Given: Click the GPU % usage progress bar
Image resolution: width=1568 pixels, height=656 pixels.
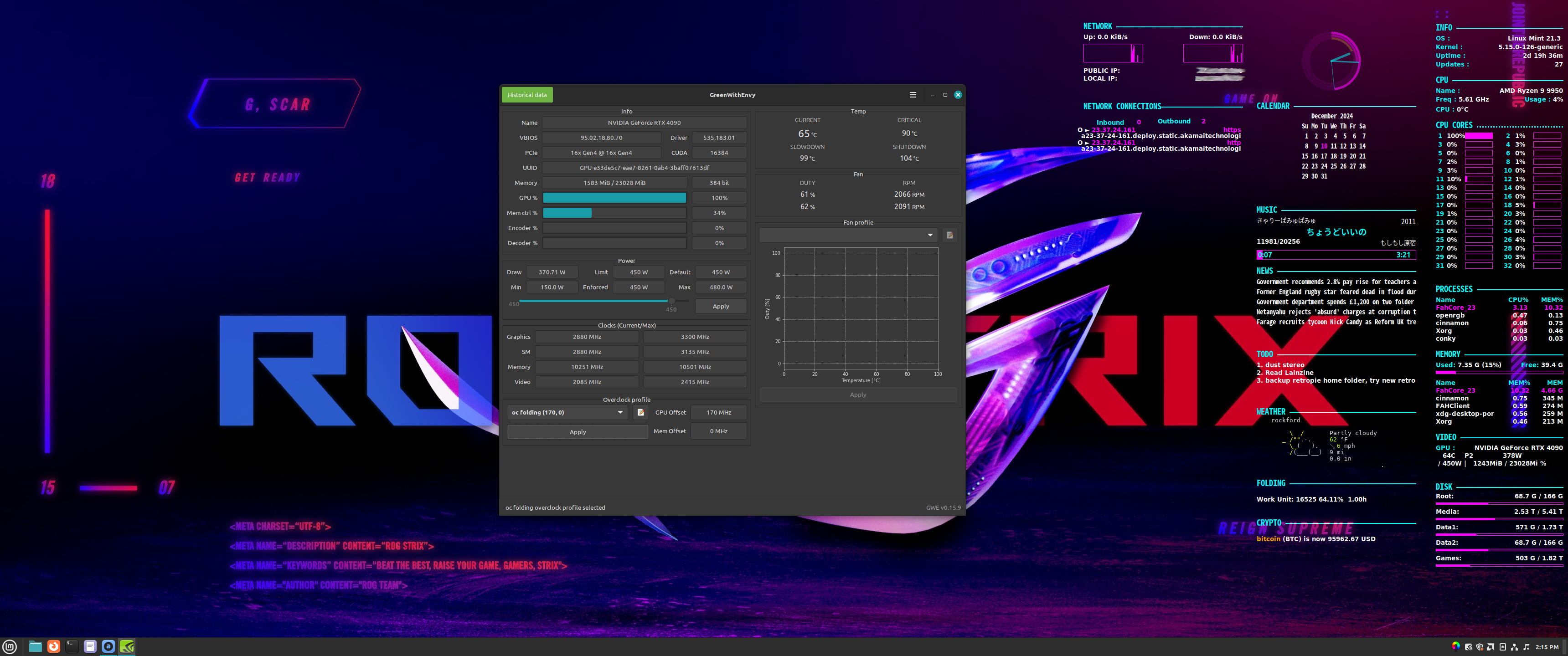Looking at the screenshot, I should 614,198.
